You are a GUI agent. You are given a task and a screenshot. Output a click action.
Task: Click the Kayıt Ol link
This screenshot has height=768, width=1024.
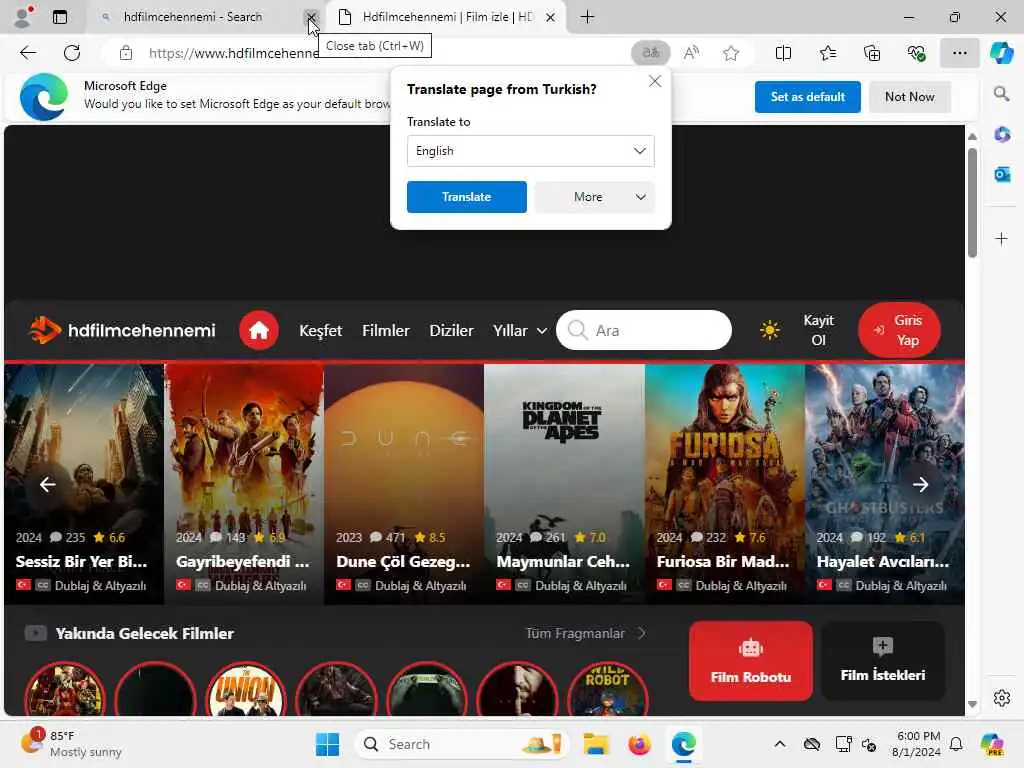818,330
